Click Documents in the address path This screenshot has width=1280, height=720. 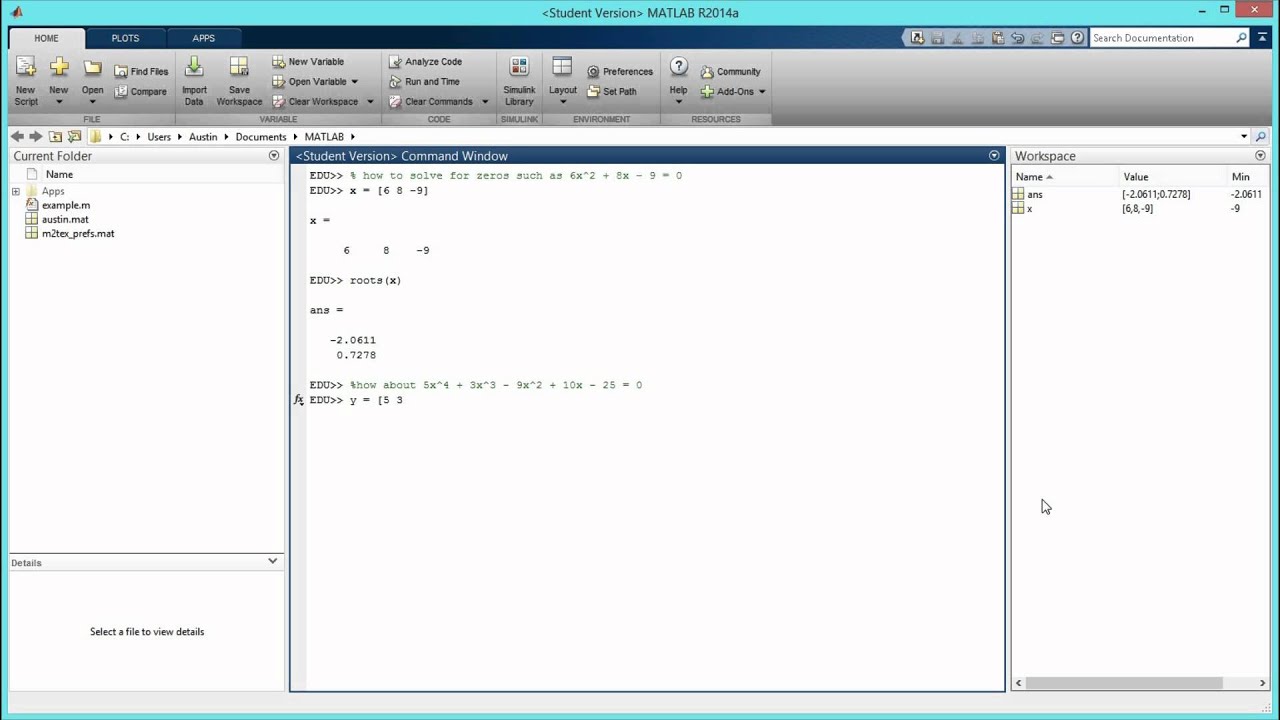261,137
